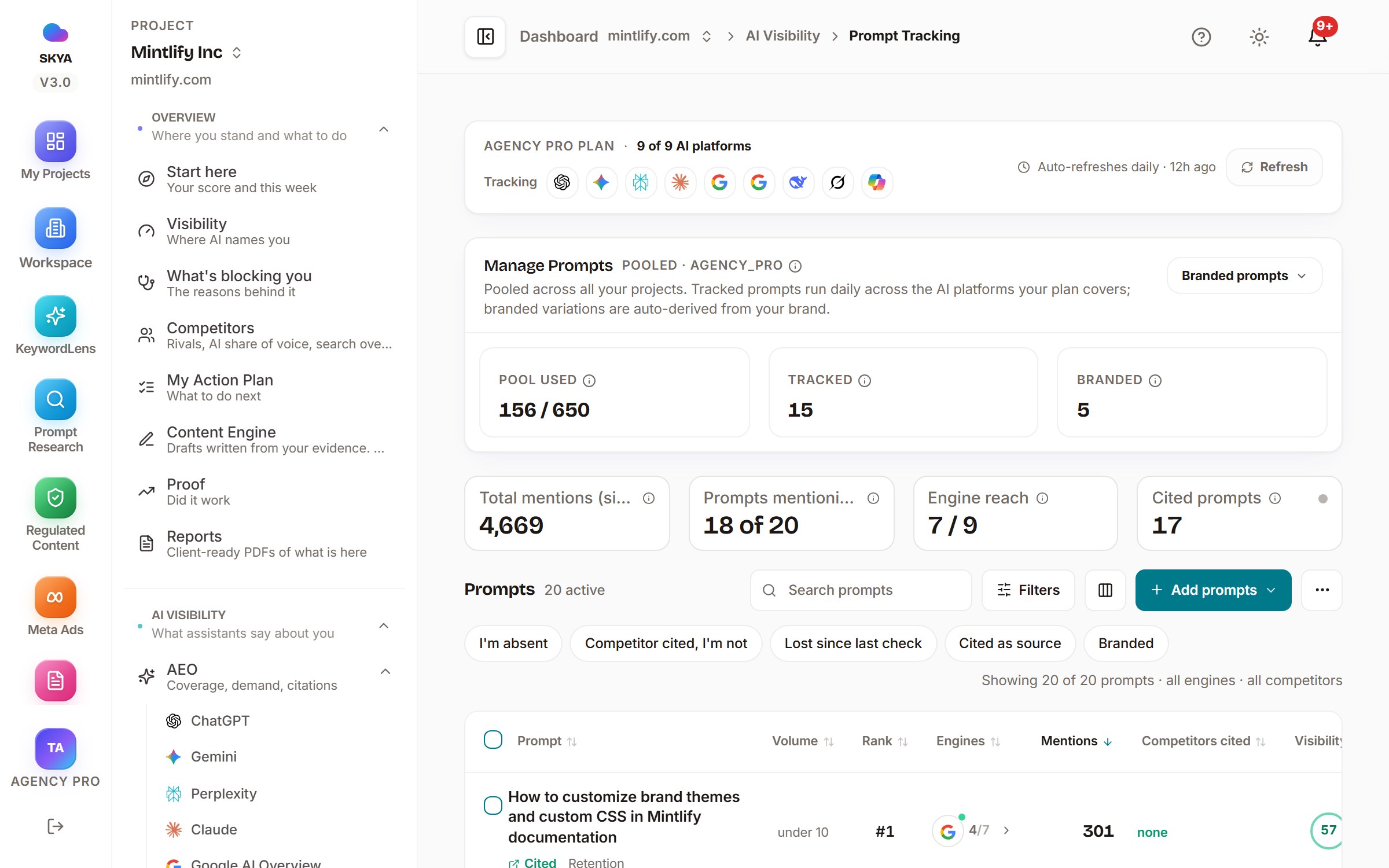Viewport: 1389px width, 868px height.
Task: Open the notifications bell
Action: point(1318,36)
